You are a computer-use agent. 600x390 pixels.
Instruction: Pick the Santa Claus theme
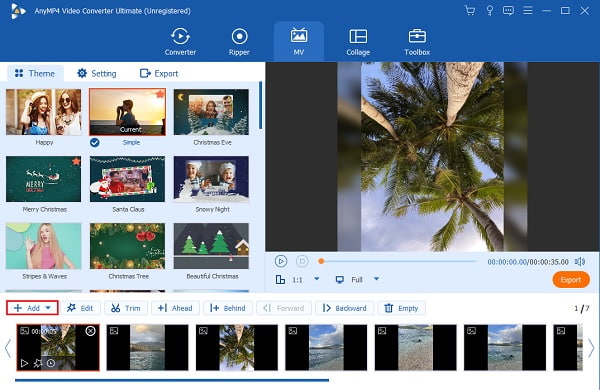pos(127,179)
